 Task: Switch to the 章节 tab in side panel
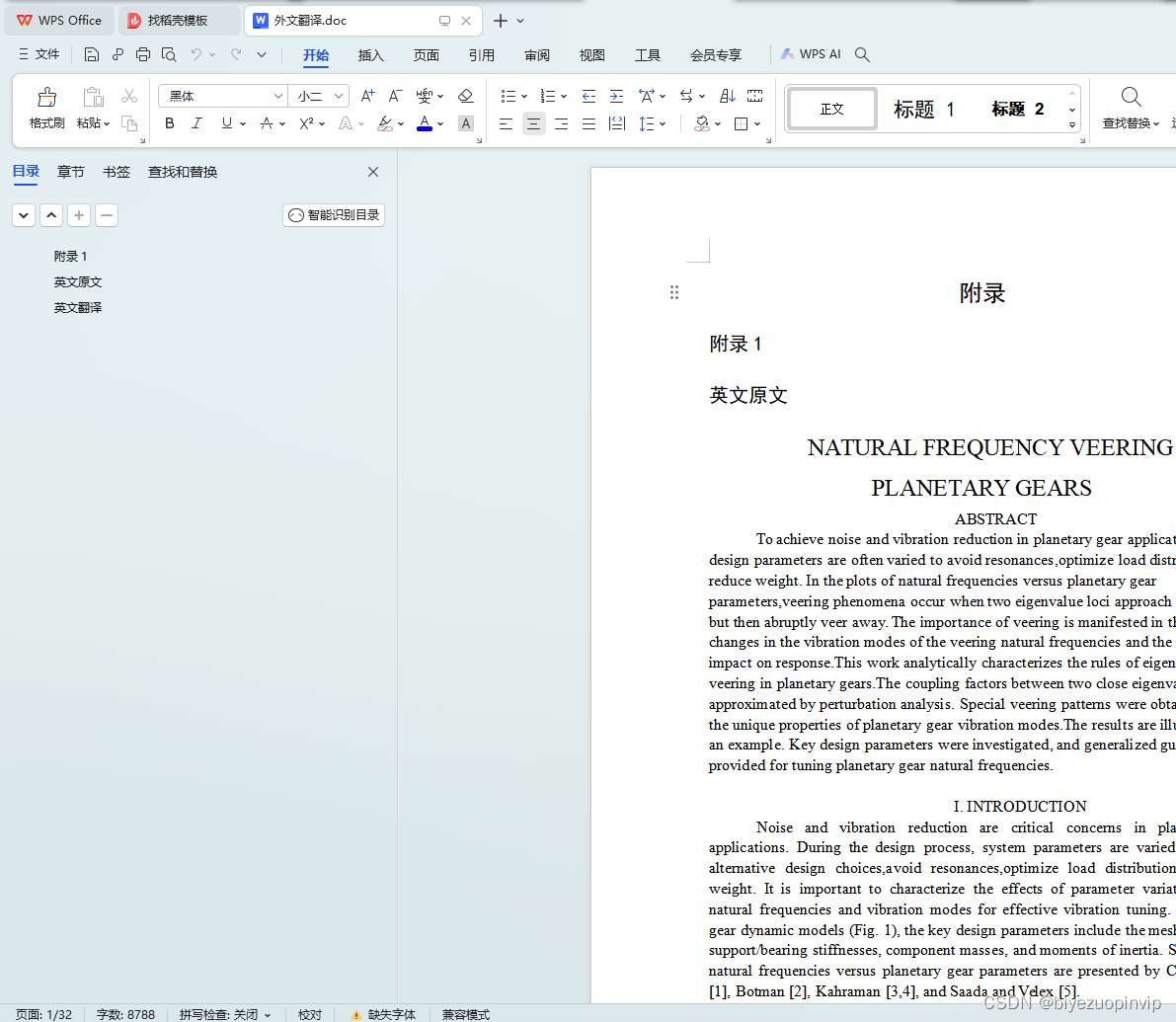(70, 172)
